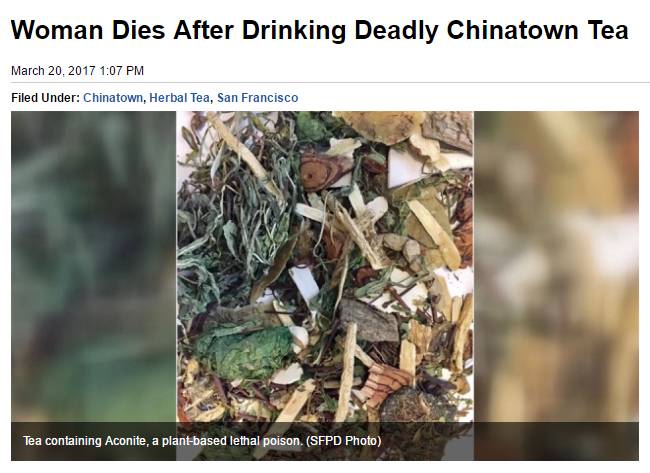Click the article headline about deadly tea
This screenshot has height=473, width=650.
pos(320,30)
